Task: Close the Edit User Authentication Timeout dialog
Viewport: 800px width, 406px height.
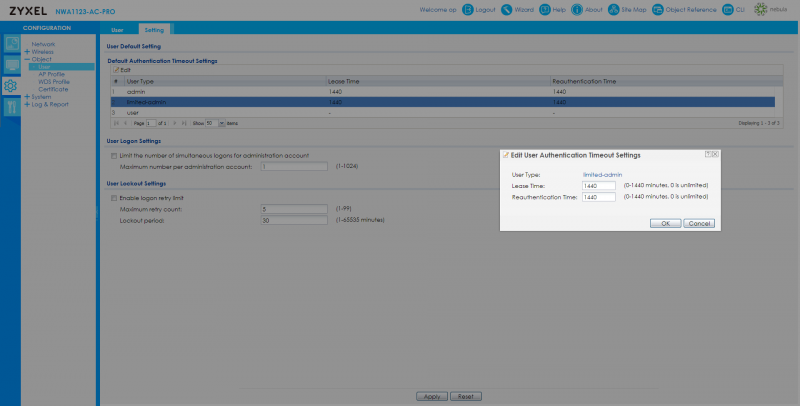Action: [715, 154]
